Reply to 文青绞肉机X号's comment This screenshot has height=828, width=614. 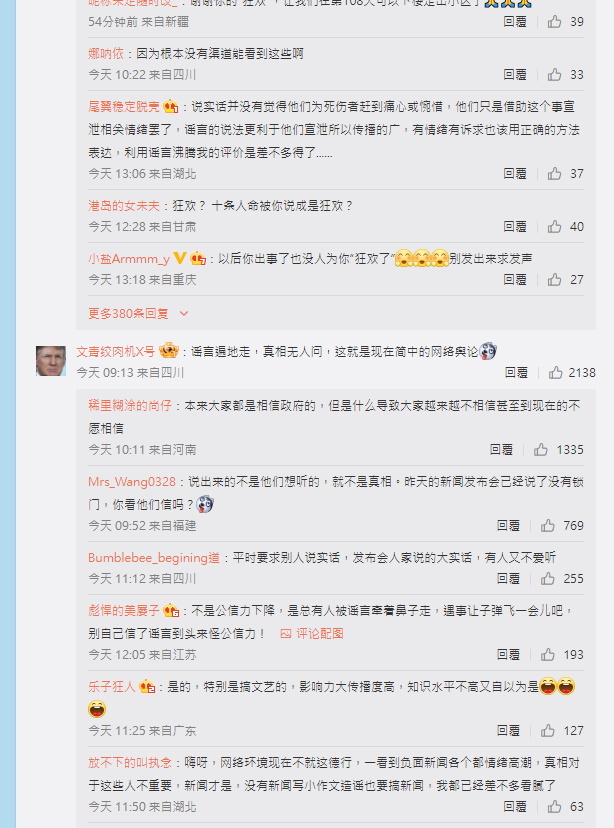coord(516,373)
